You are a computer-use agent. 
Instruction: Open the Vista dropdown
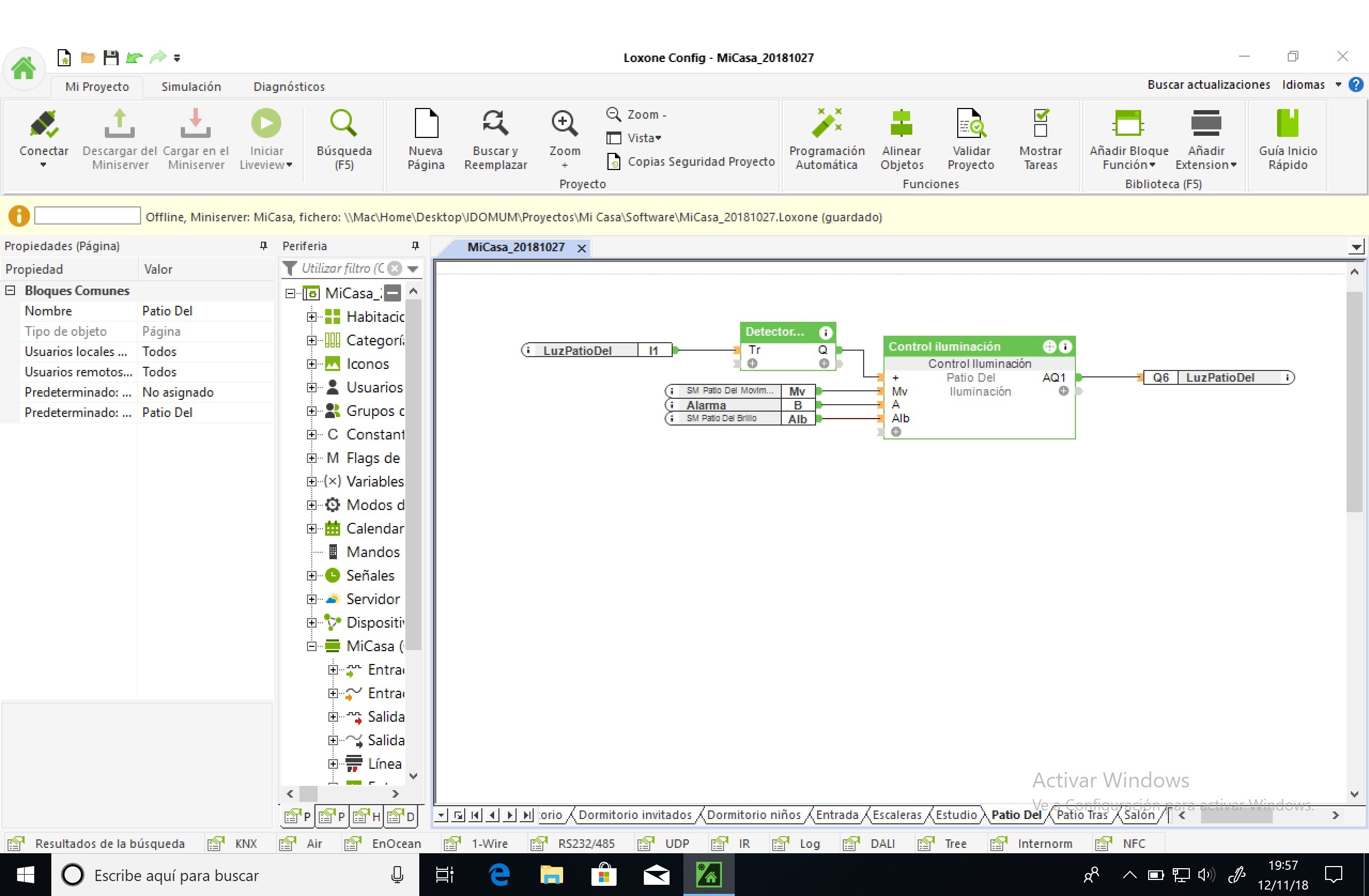pos(644,138)
